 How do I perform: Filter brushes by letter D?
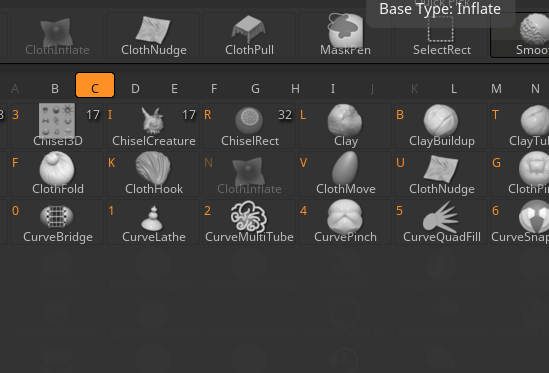pos(135,89)
